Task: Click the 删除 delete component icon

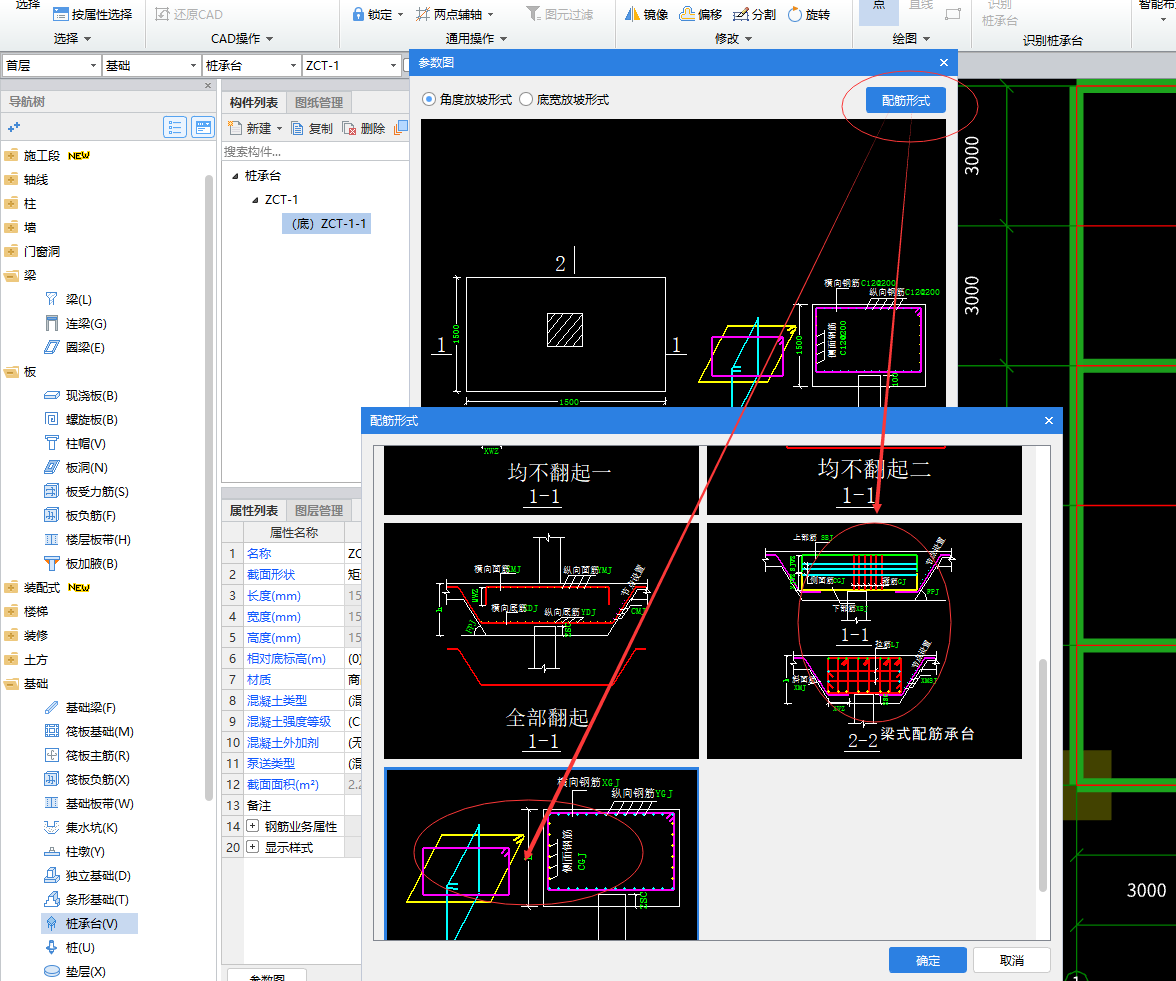Action: click(x=350, y=128)
